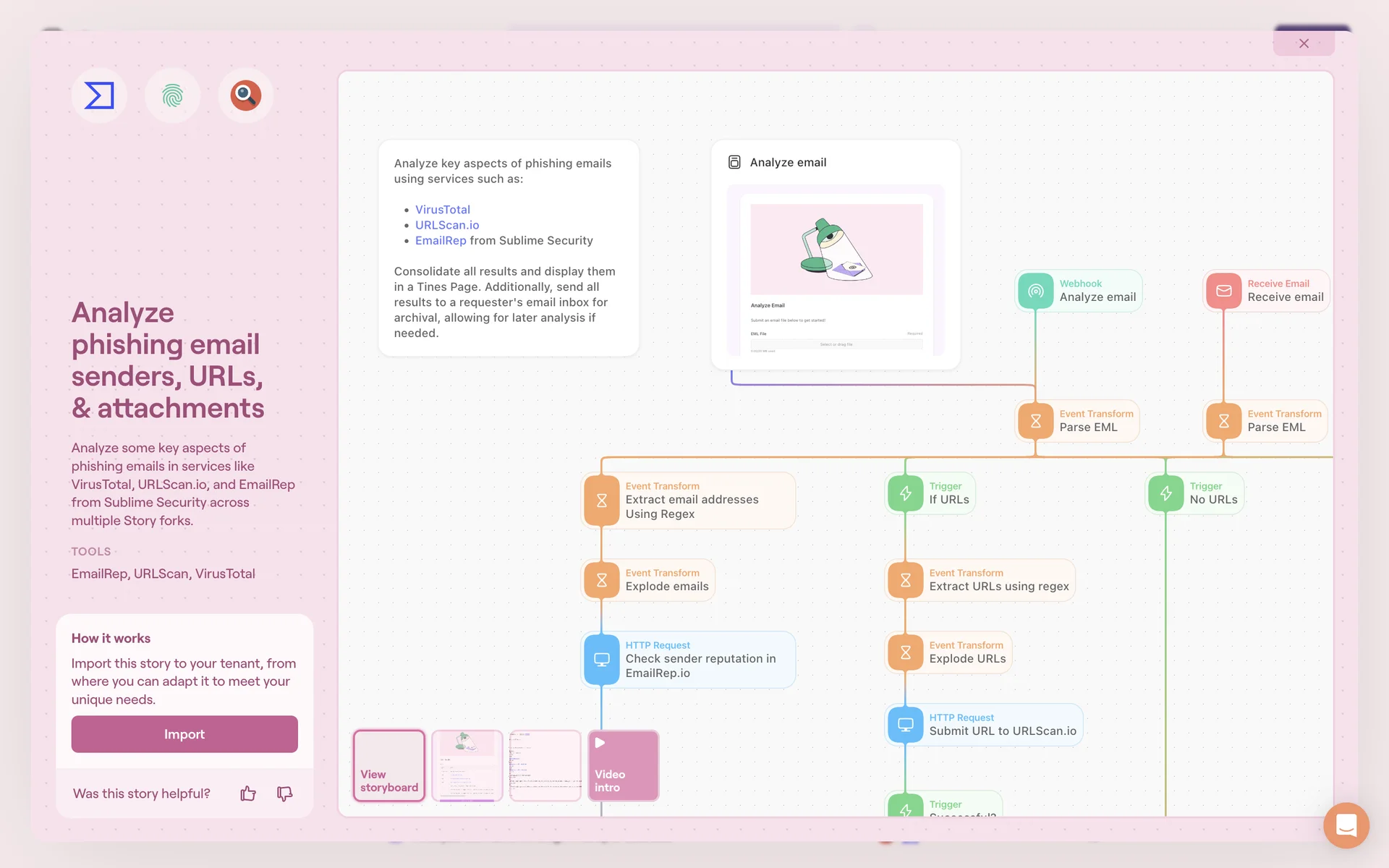This screenshot has width=1389, height=868.
Task: Click the red magnifier URLScan icon
Action: coord(245,95)
